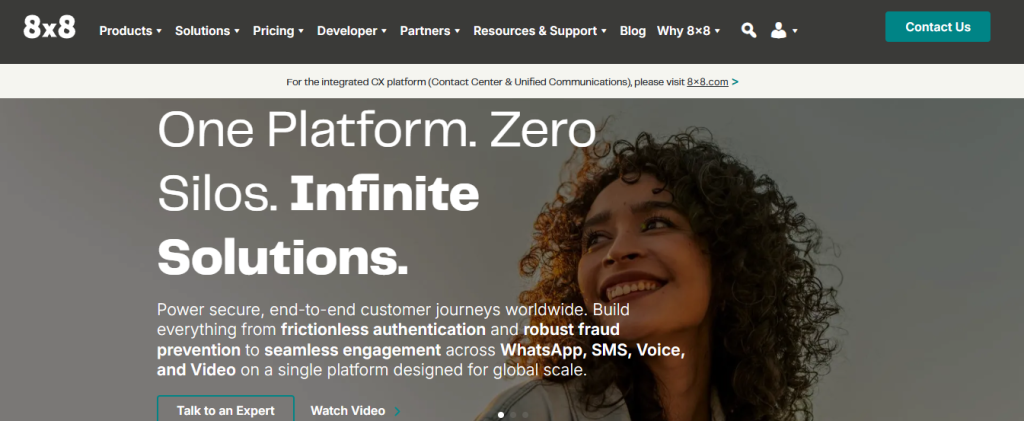Expand the Partners menu
The image size is (1024, 421).
pos(430,31)
